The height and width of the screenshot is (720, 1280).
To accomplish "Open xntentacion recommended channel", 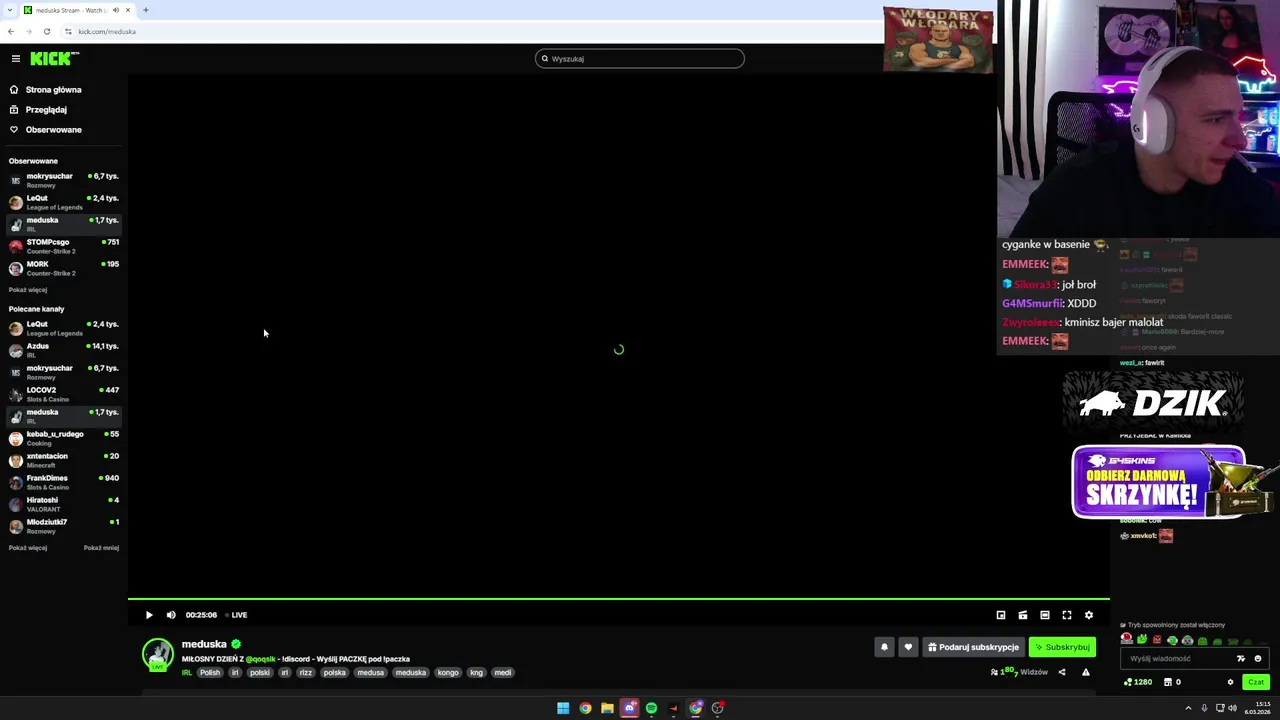I will point(64,460).
